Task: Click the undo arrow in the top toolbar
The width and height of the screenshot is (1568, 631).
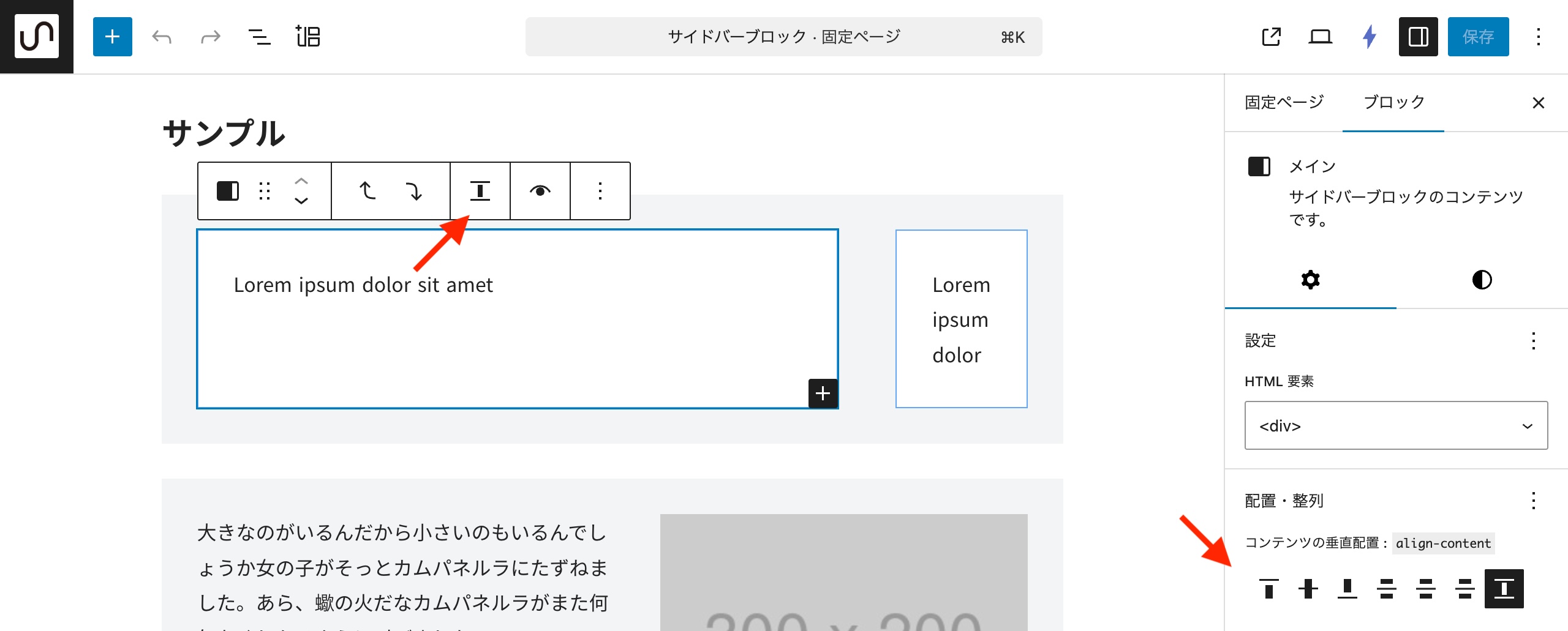Action: [162, 37]
